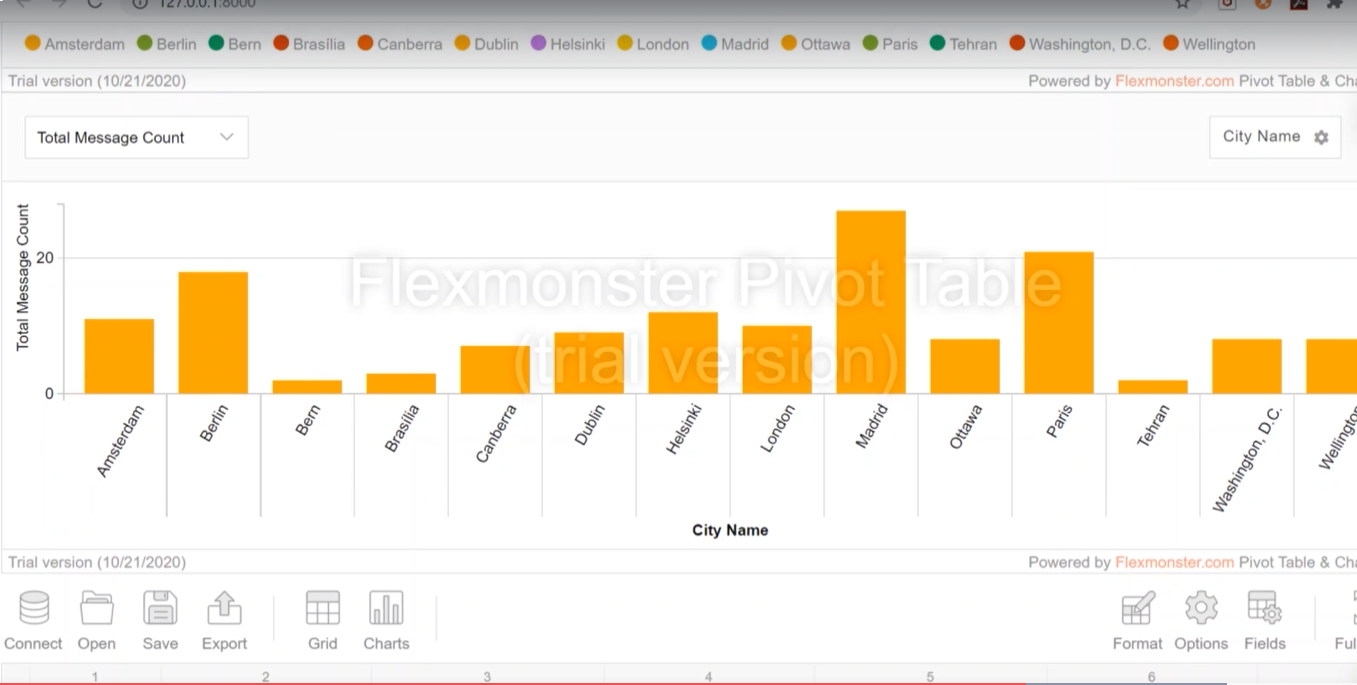
Task: Toggle the Helsinki legend item
Action: pos(568,44)
